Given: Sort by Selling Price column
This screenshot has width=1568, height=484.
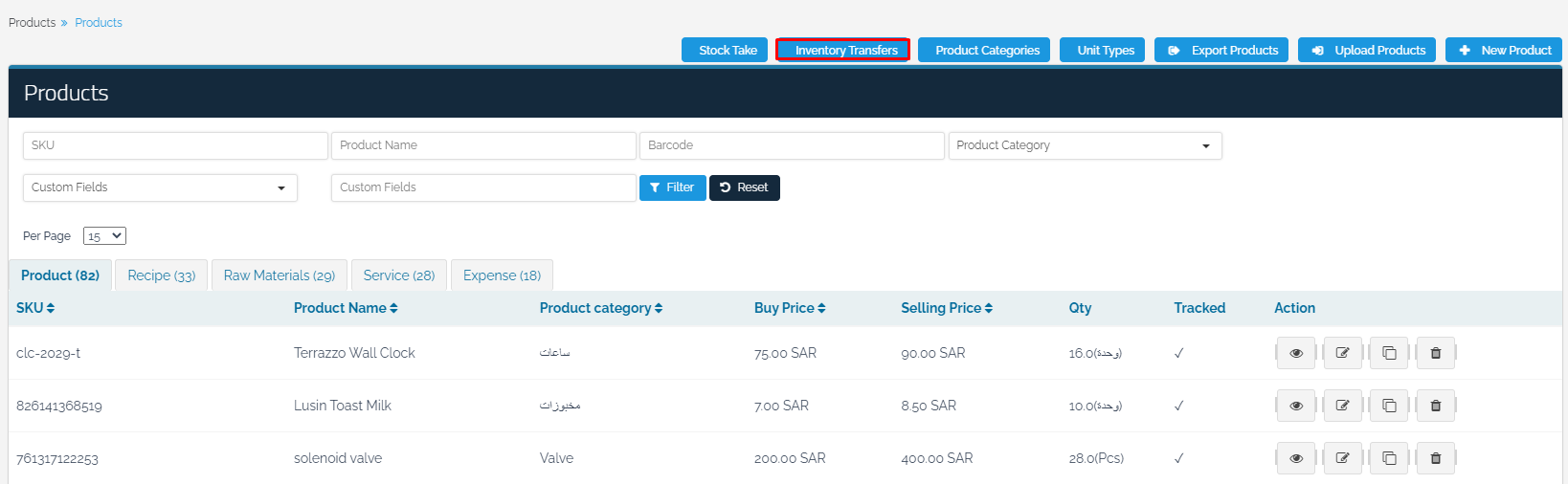Looking at the screenshot, I should pos(946,308).
